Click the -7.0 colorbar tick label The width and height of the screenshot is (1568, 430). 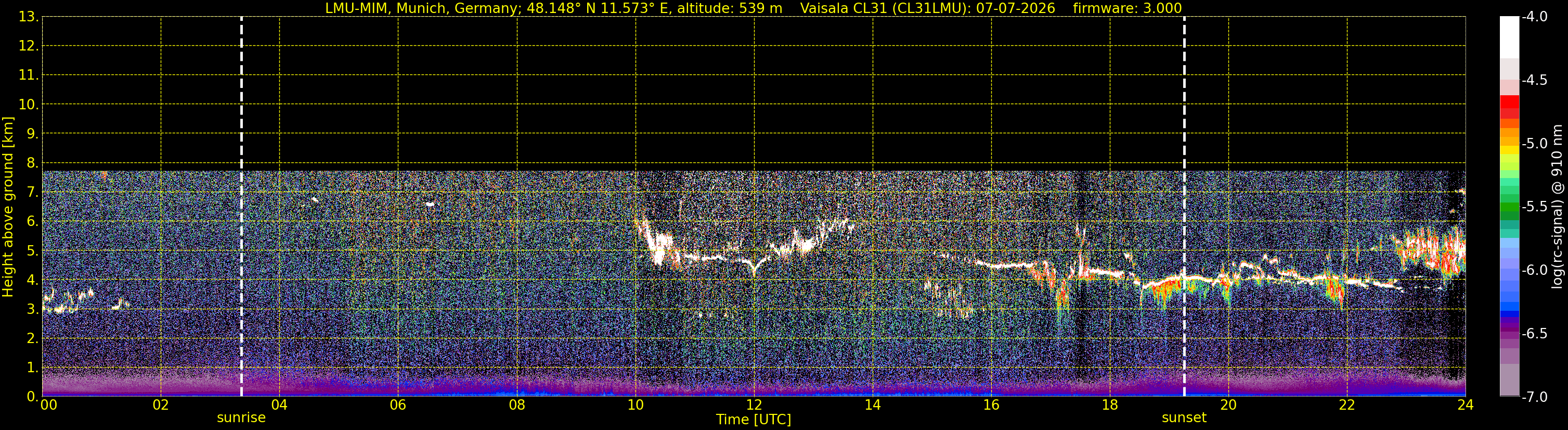coord(1534,397)
